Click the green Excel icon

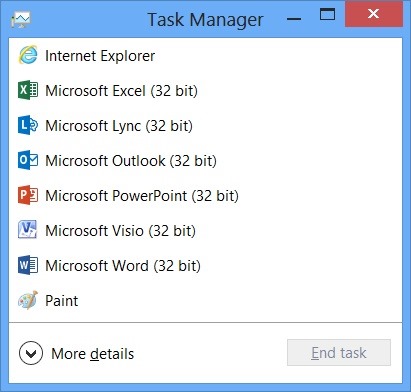[x=28, y=90]
